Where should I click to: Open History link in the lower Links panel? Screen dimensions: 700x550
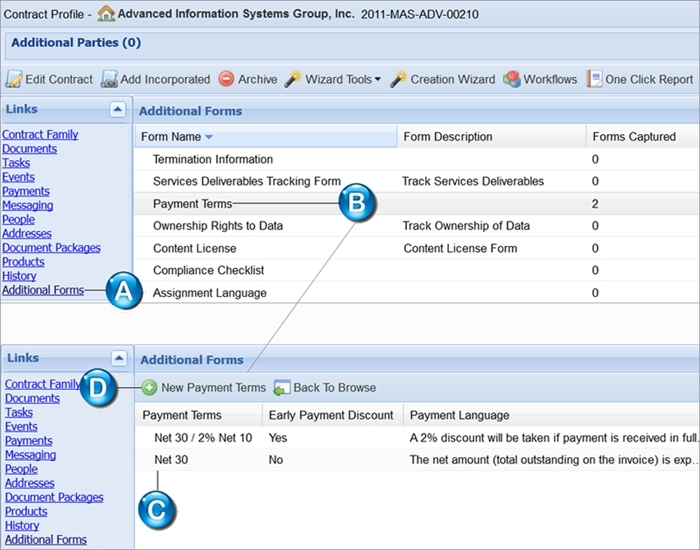22,525
